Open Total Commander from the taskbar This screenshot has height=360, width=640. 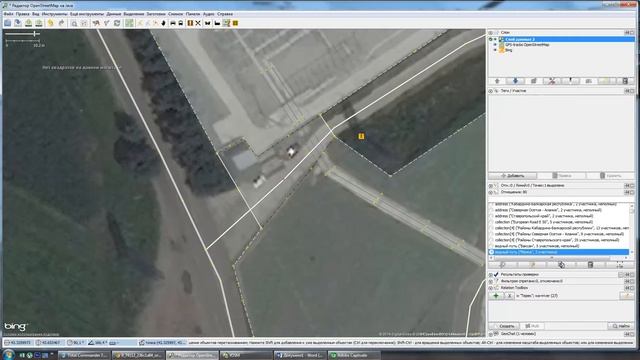[84, 355]
